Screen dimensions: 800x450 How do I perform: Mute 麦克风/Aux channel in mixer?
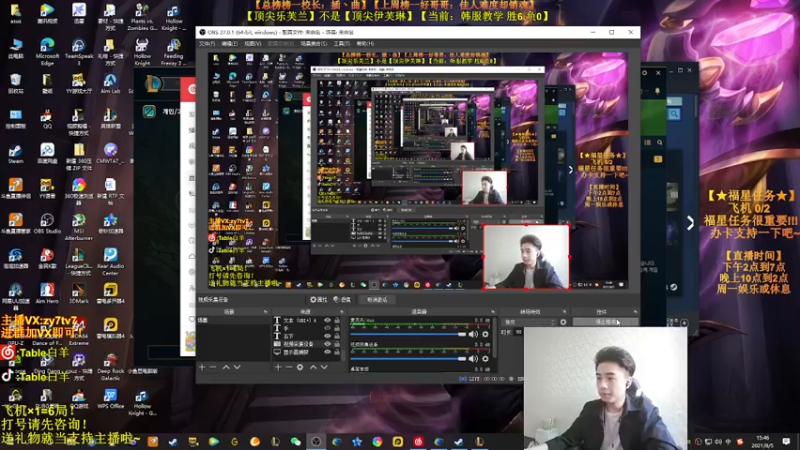tap(473, 334)
